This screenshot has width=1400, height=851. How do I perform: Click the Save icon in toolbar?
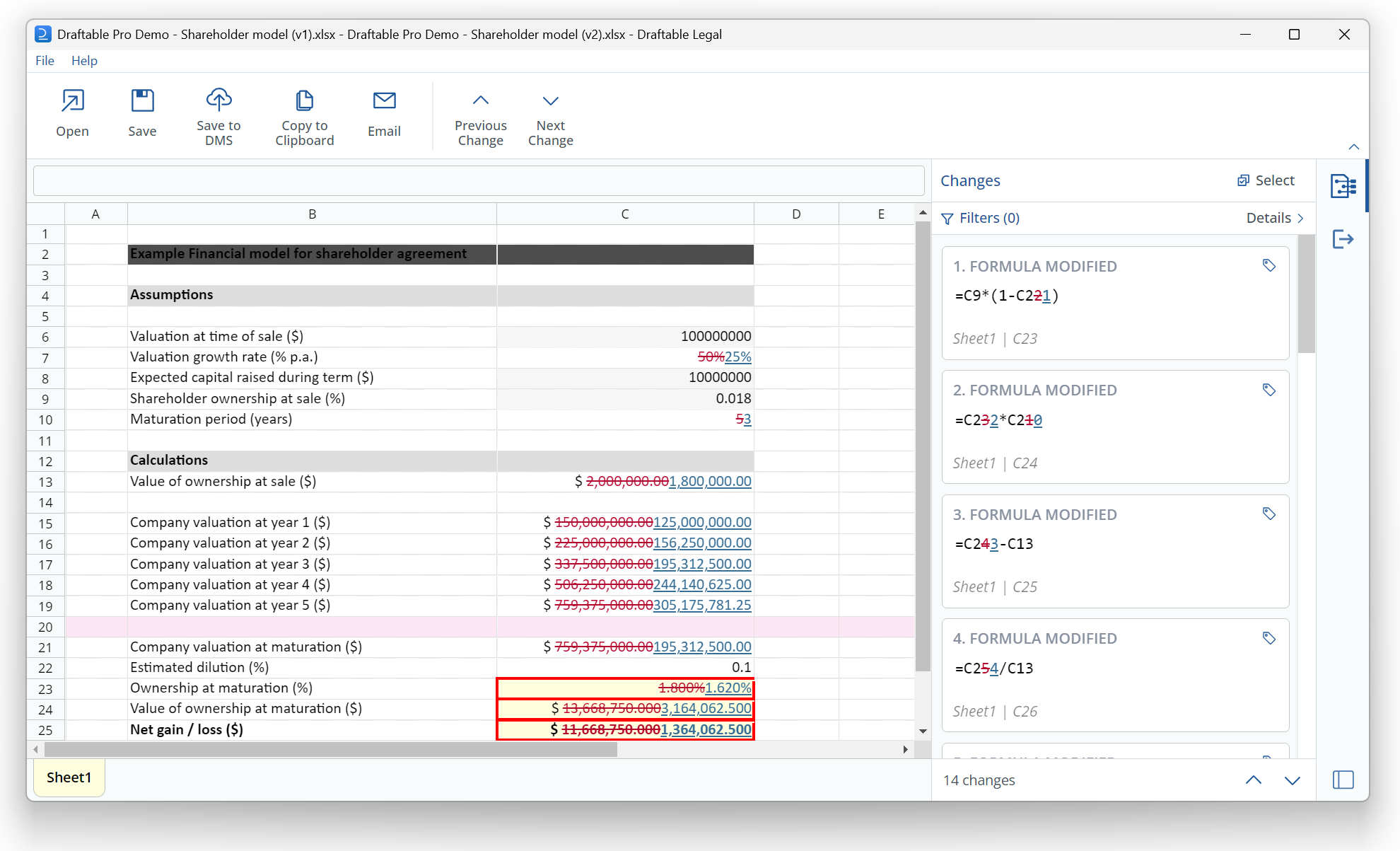coord(142,101)
